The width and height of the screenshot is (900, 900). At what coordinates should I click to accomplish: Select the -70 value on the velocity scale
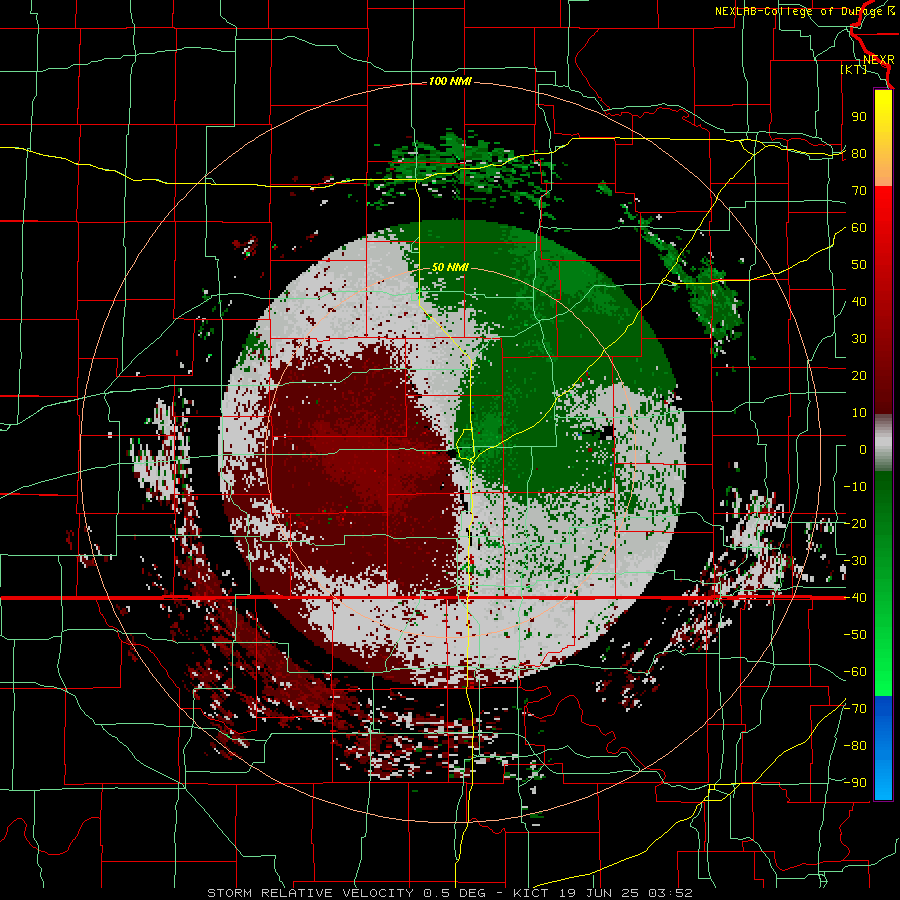pos(855,709)
